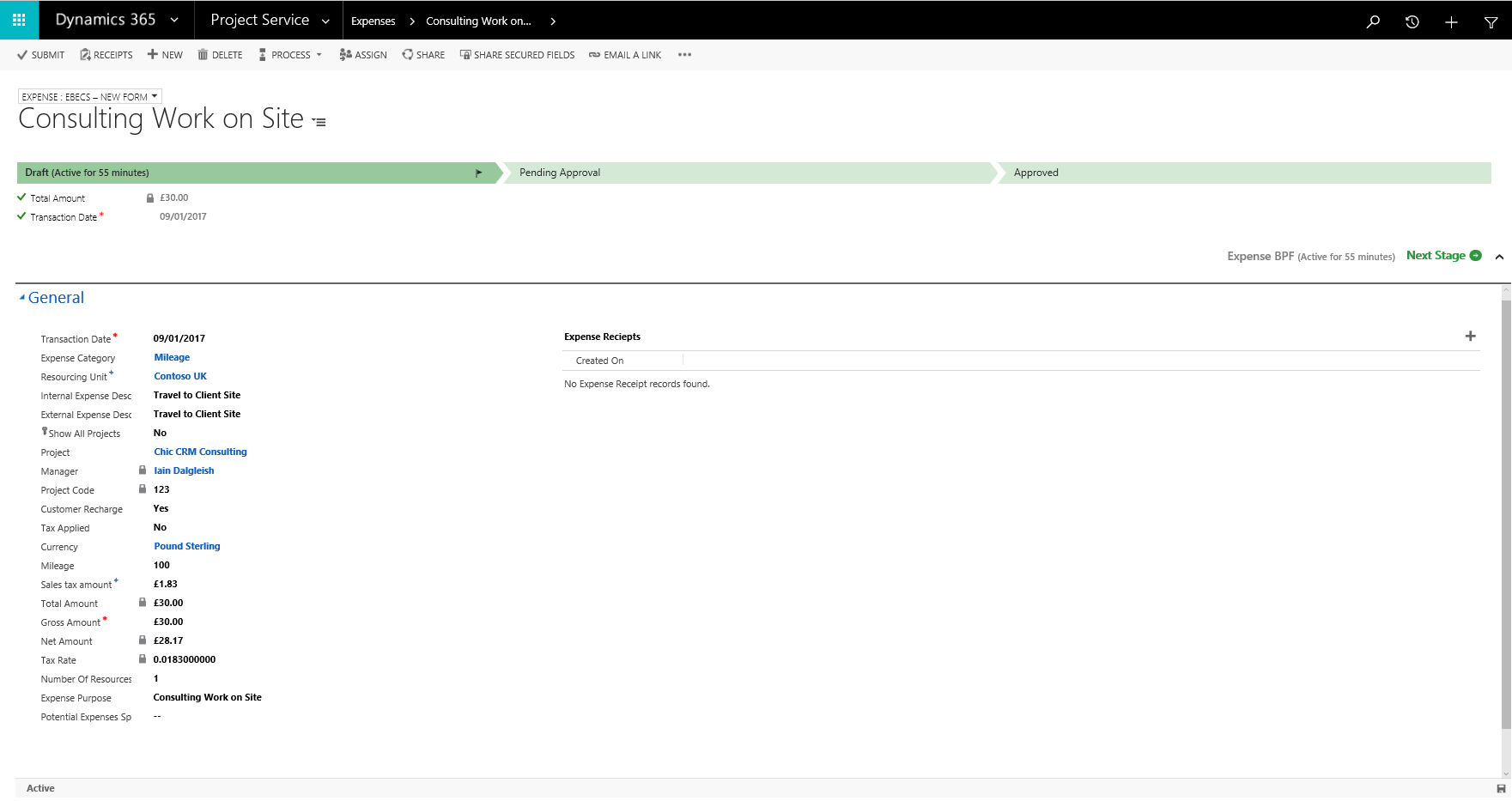Click lock icon beside Total Amount in General

pyautogui.click(x=143, y=602)
